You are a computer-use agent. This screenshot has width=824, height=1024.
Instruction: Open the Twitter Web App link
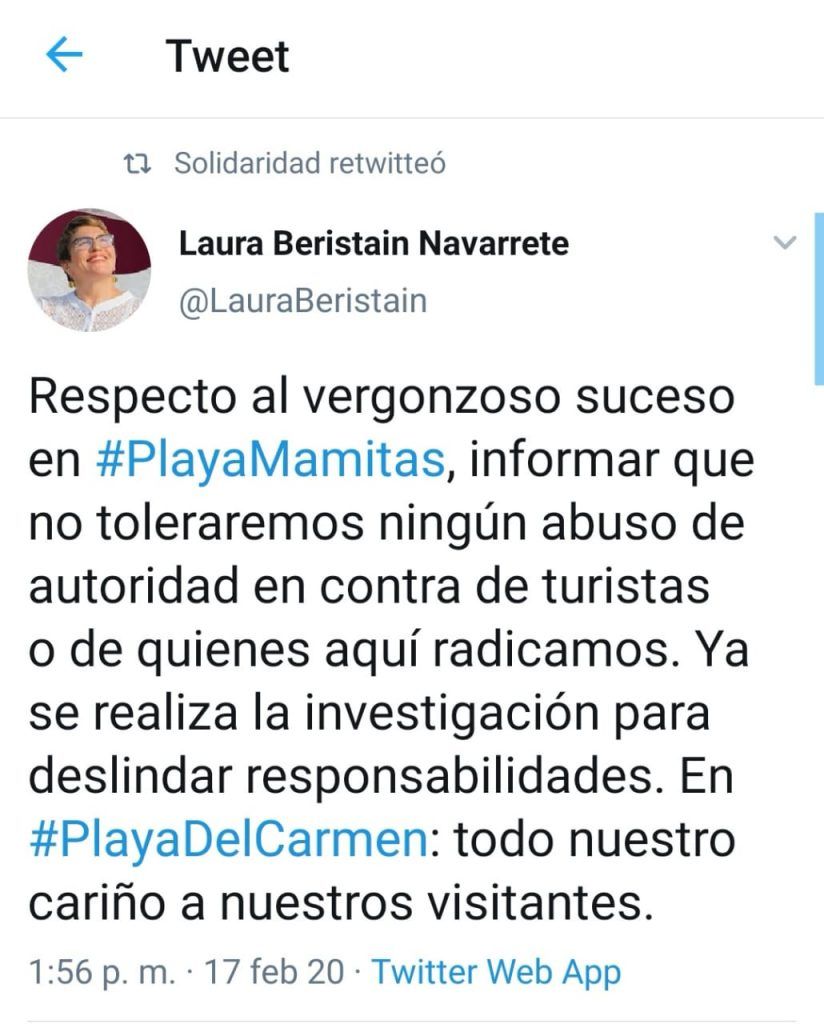[496, 972]
